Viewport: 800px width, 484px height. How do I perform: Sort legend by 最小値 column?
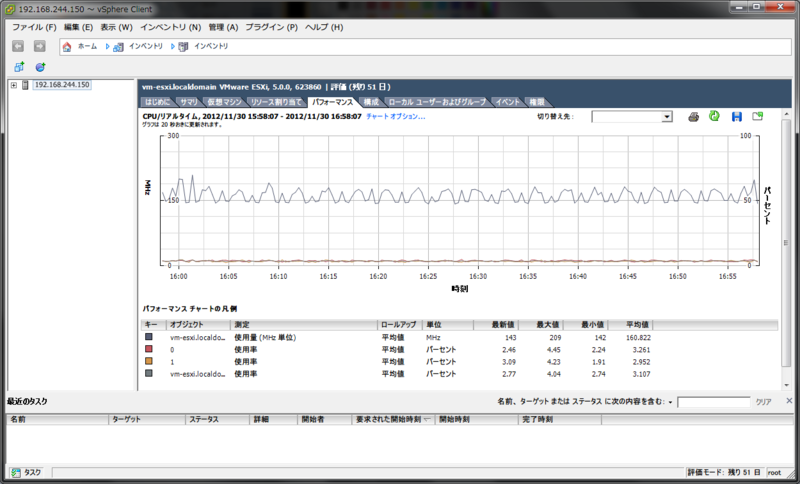point(586,324)
